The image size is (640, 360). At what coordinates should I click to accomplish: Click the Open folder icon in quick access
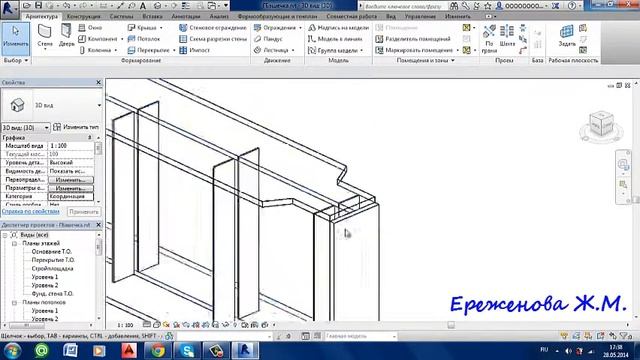pyautogui.click(x=27, y=6)
